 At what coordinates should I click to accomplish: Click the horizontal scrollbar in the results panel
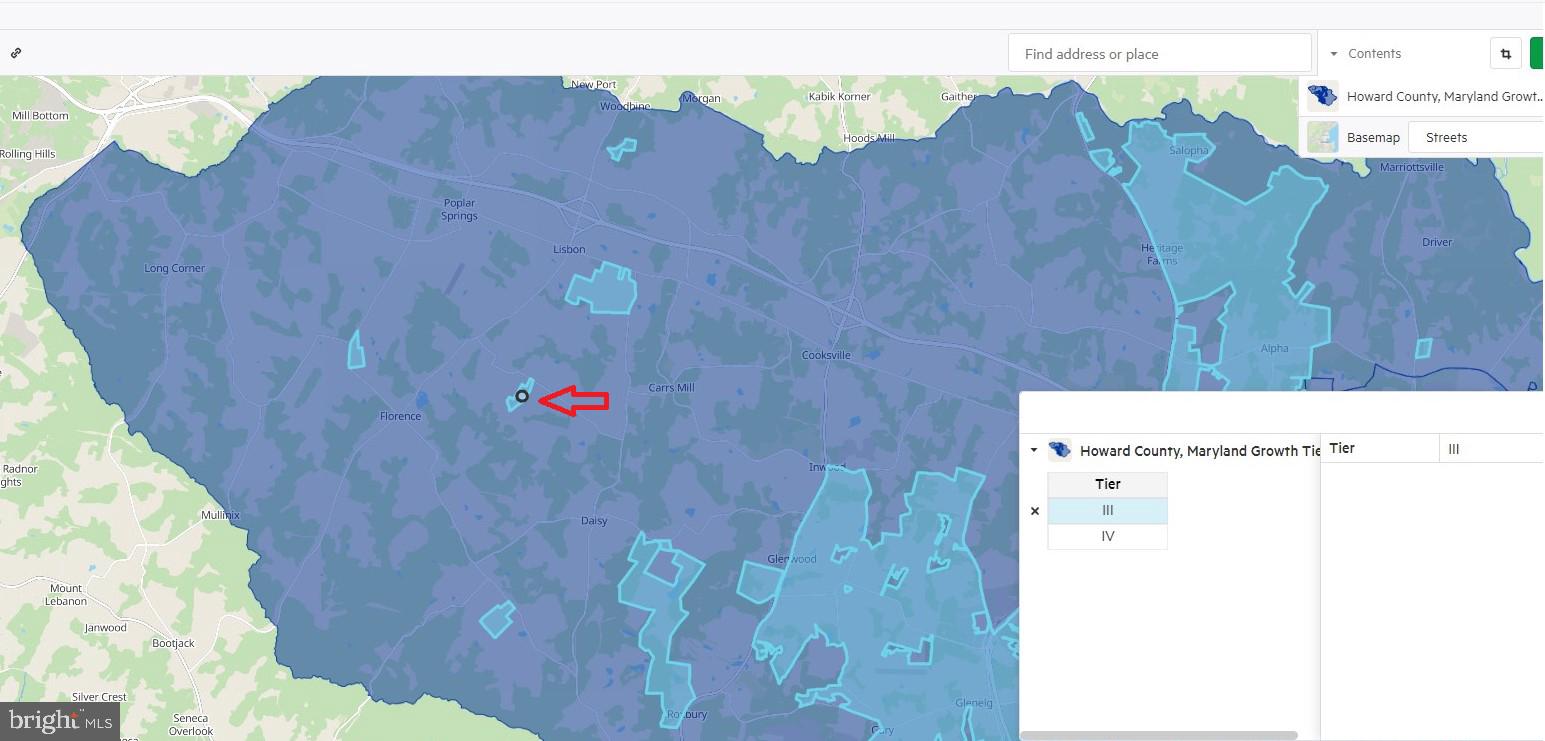point(1158,735)
